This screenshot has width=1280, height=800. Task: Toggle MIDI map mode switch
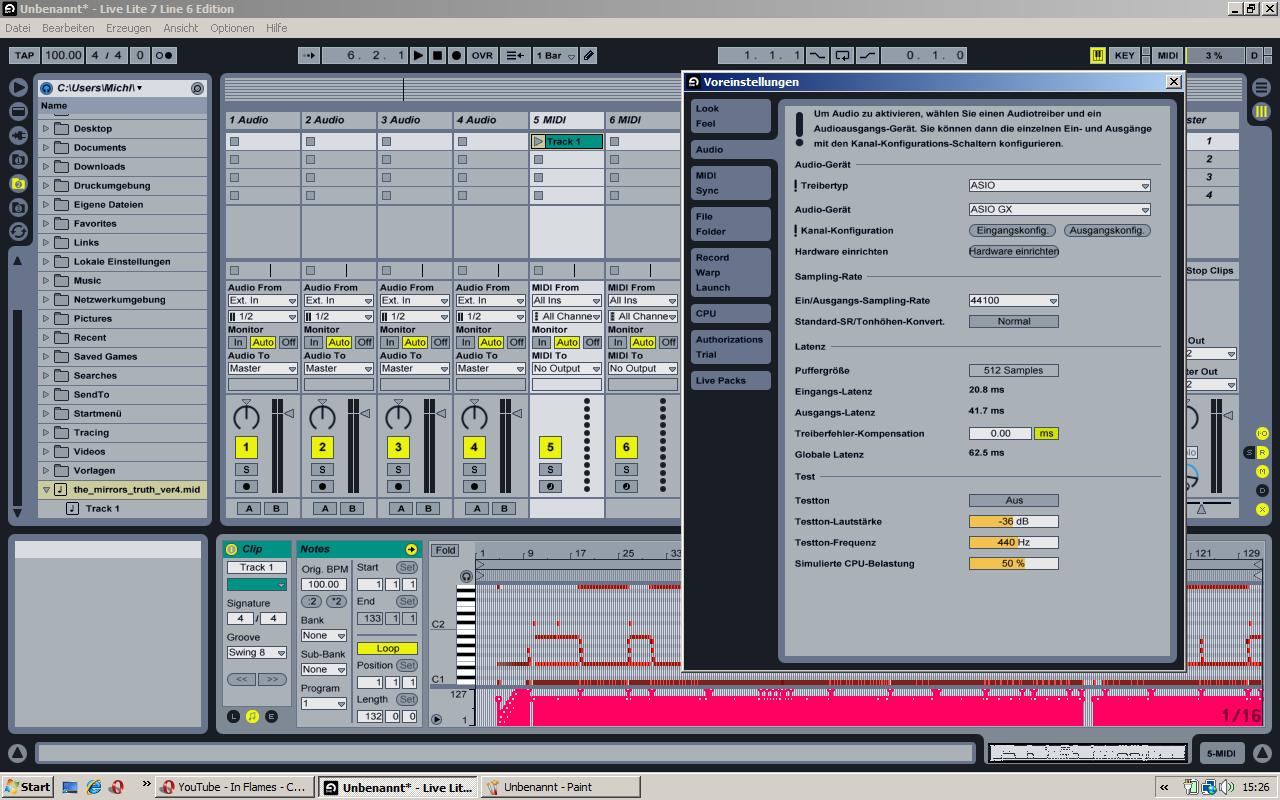click(x=1167, y=56)
